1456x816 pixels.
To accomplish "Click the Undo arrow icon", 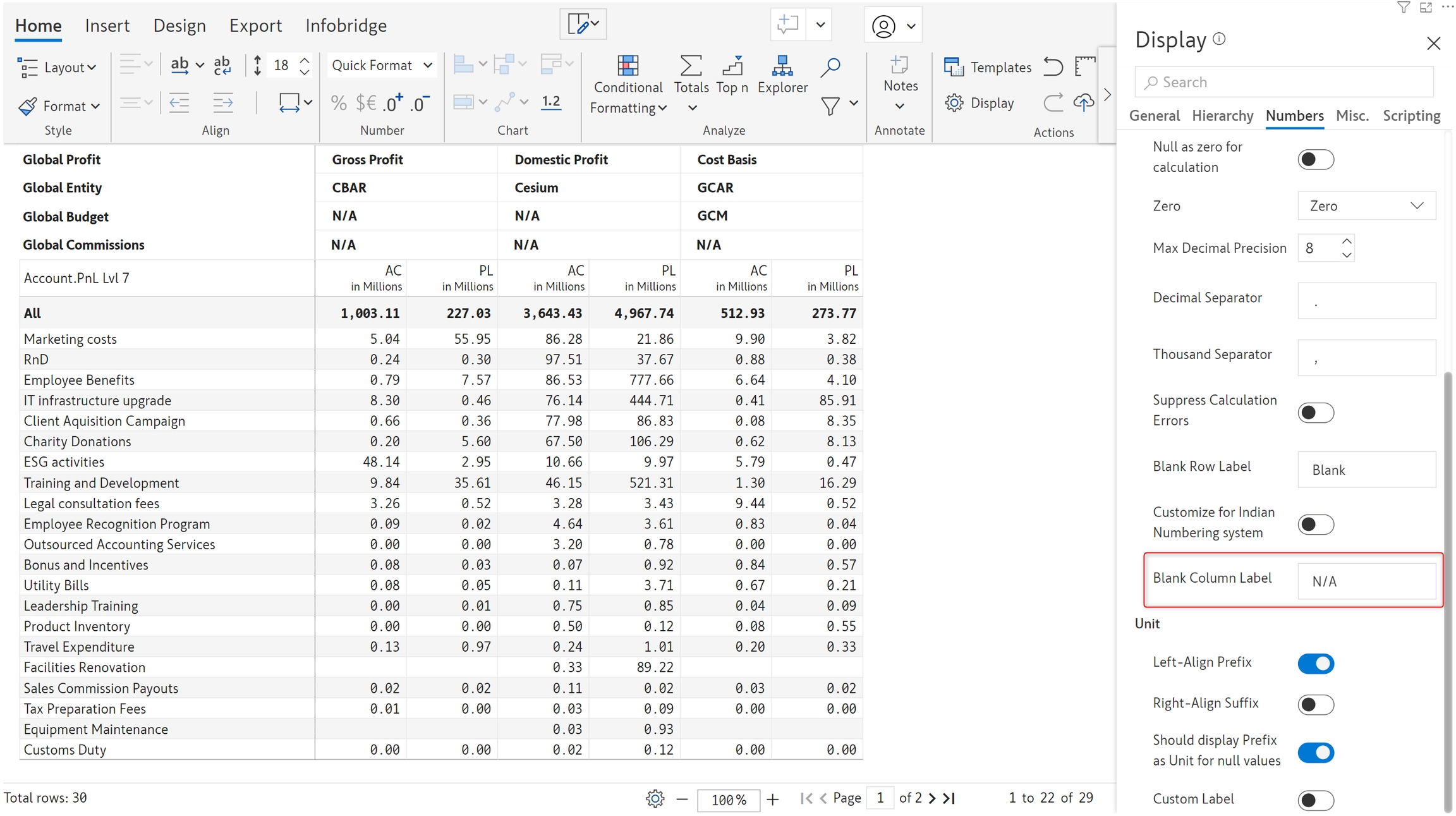I will click(1053, 66).
